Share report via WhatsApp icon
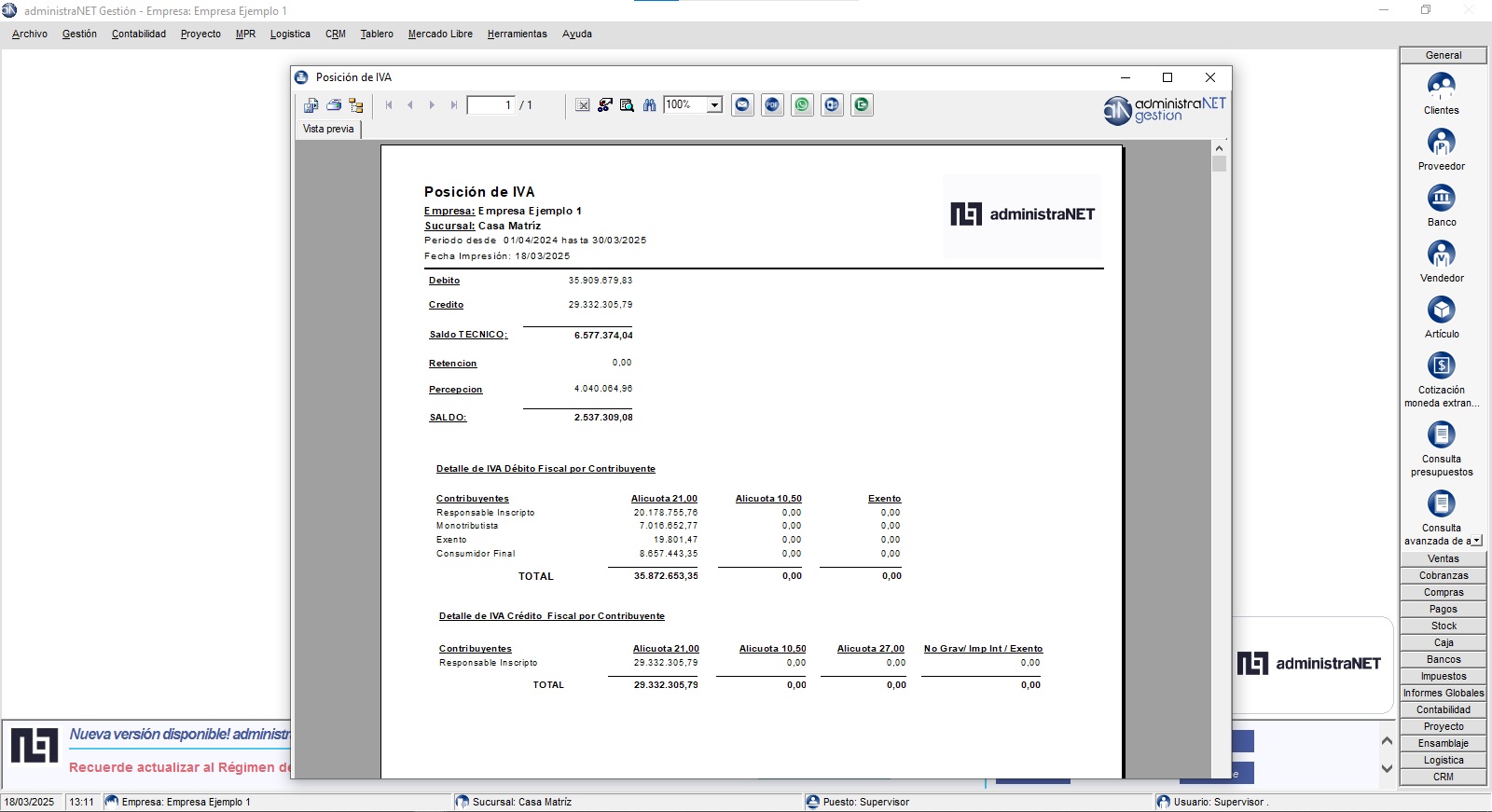Screen dimensions: 1492x812 tap(802, 105)
